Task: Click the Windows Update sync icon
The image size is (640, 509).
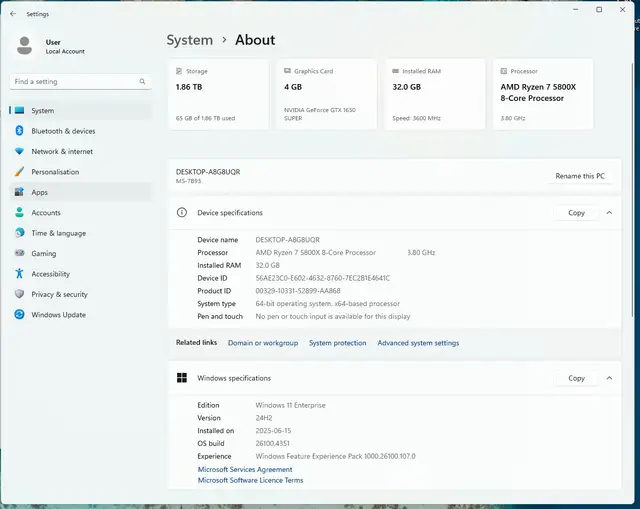Action: 19,314
